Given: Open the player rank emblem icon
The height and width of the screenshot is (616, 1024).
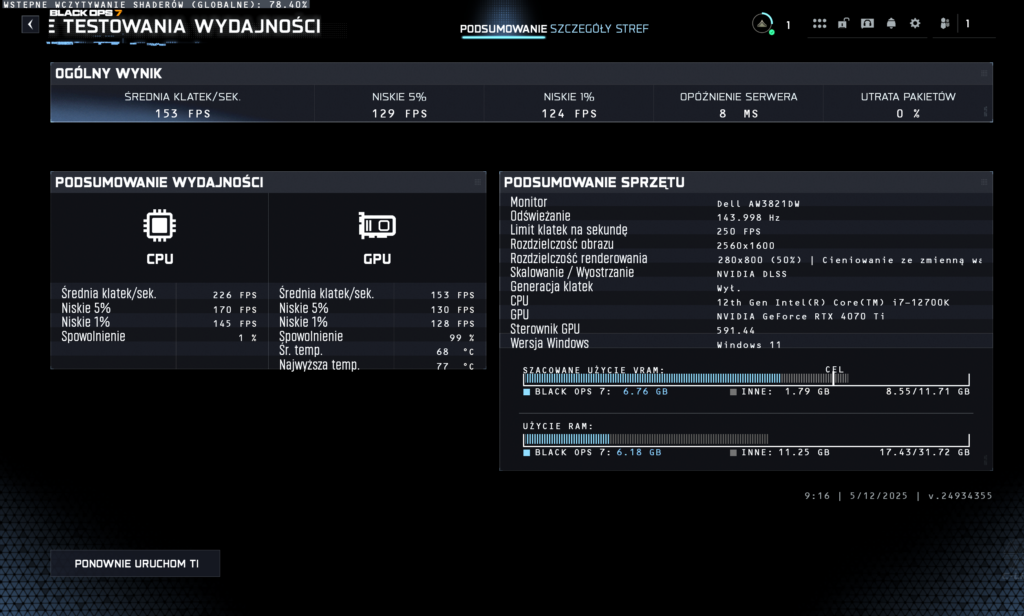Looking at the screenshot, I should coord(763,24).
